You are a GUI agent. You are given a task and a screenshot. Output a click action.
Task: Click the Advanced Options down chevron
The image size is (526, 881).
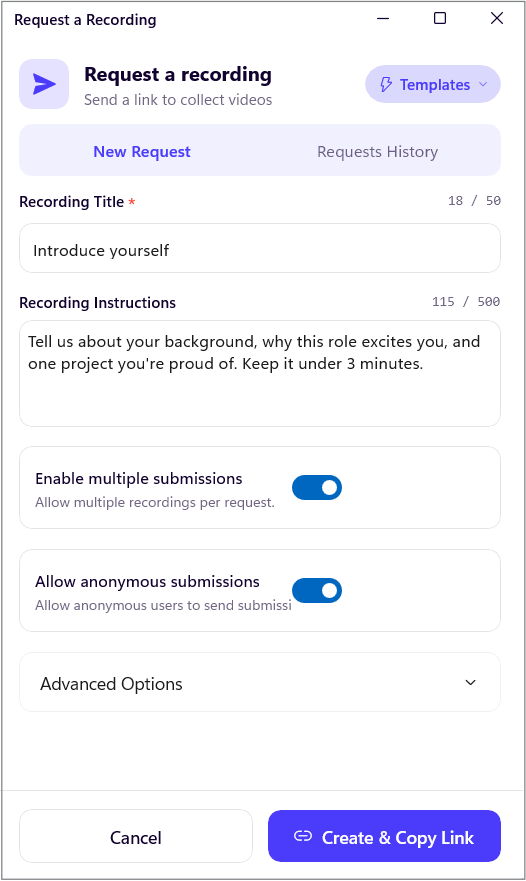coord(470,683)
